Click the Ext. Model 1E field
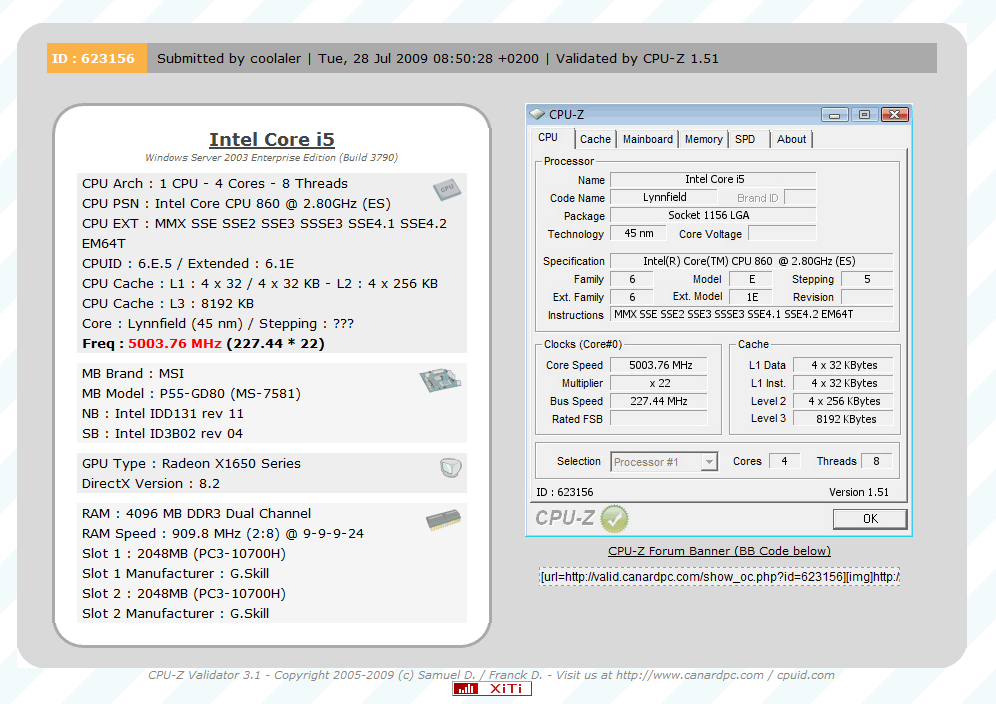 pyautogui.click(x=751, y=297)
